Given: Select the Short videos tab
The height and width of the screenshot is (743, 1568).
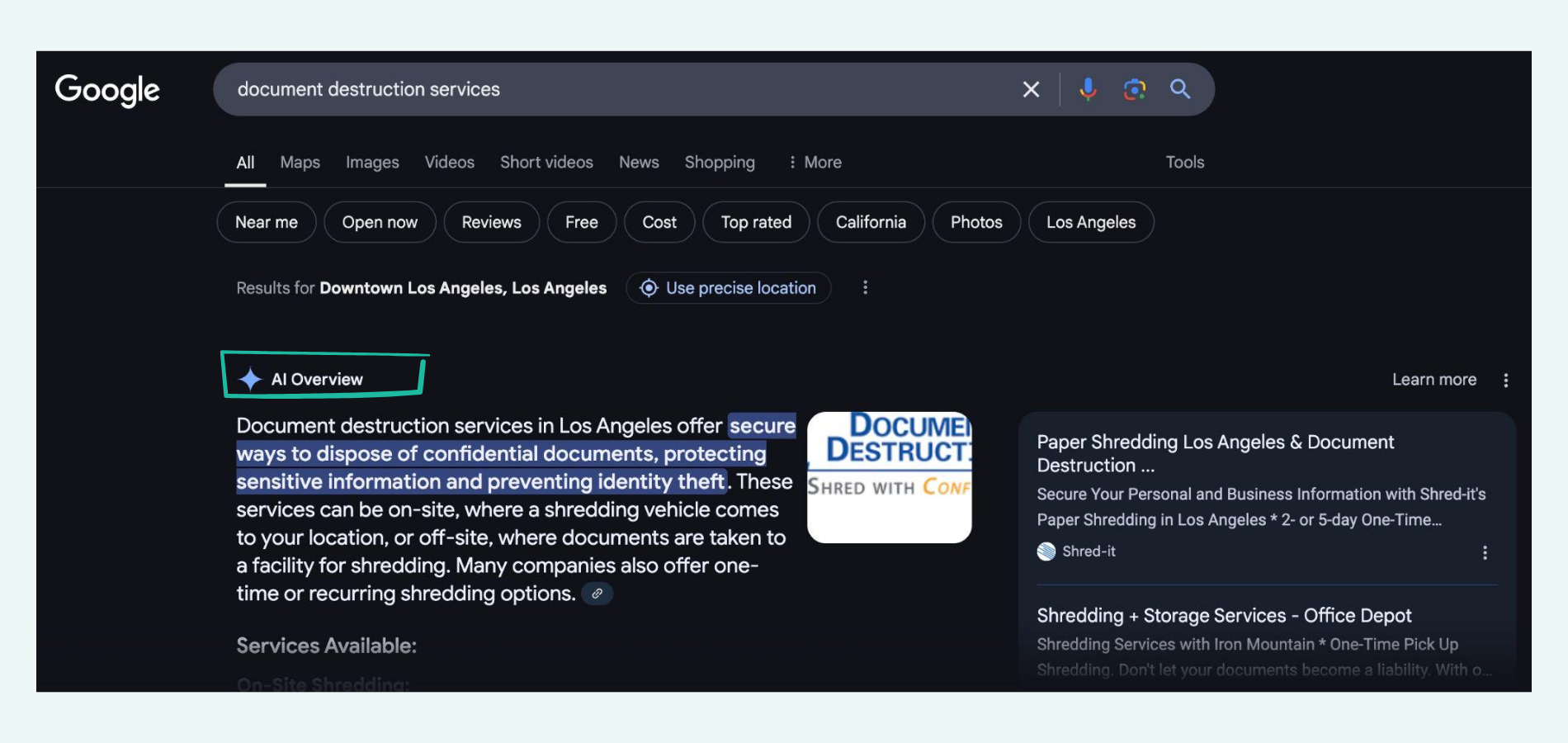Looking at the screenshot, I should pos(546,163).
